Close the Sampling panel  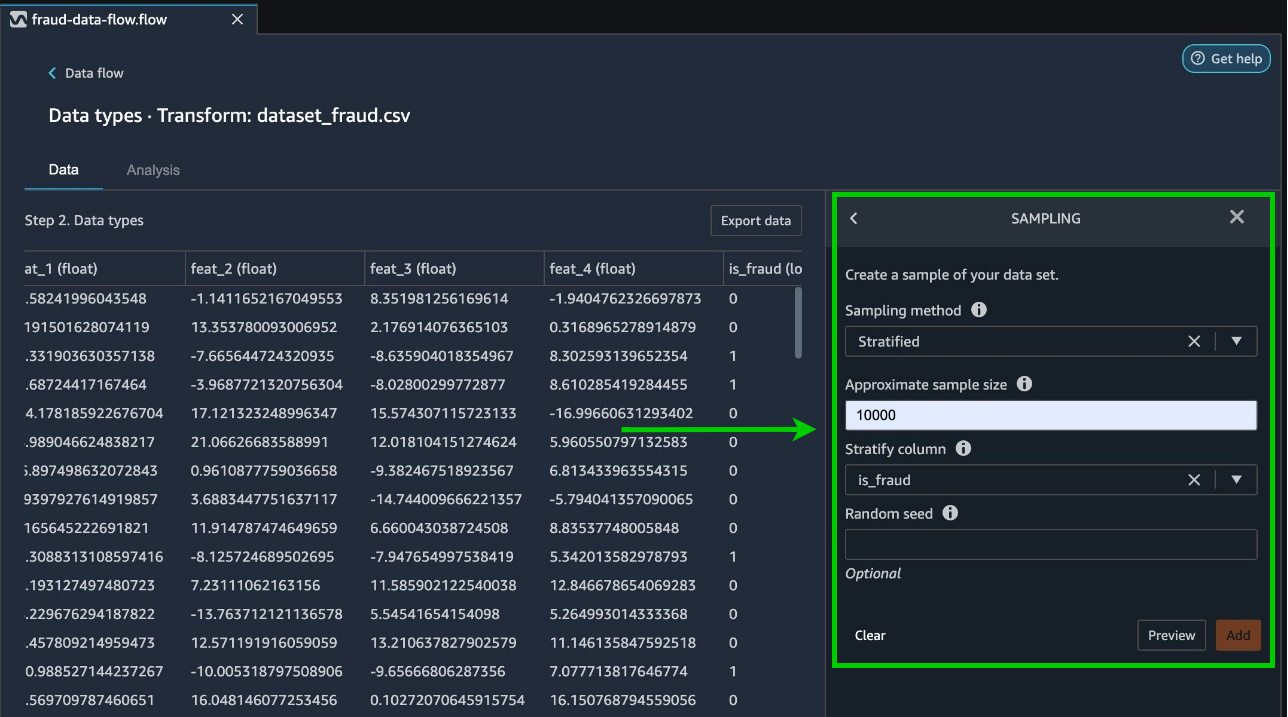point(1237,217)
